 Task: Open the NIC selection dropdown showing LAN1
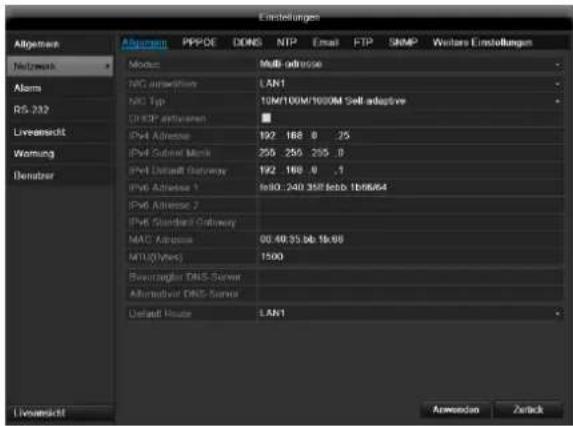pyautogui.click(x=410, y=84)
